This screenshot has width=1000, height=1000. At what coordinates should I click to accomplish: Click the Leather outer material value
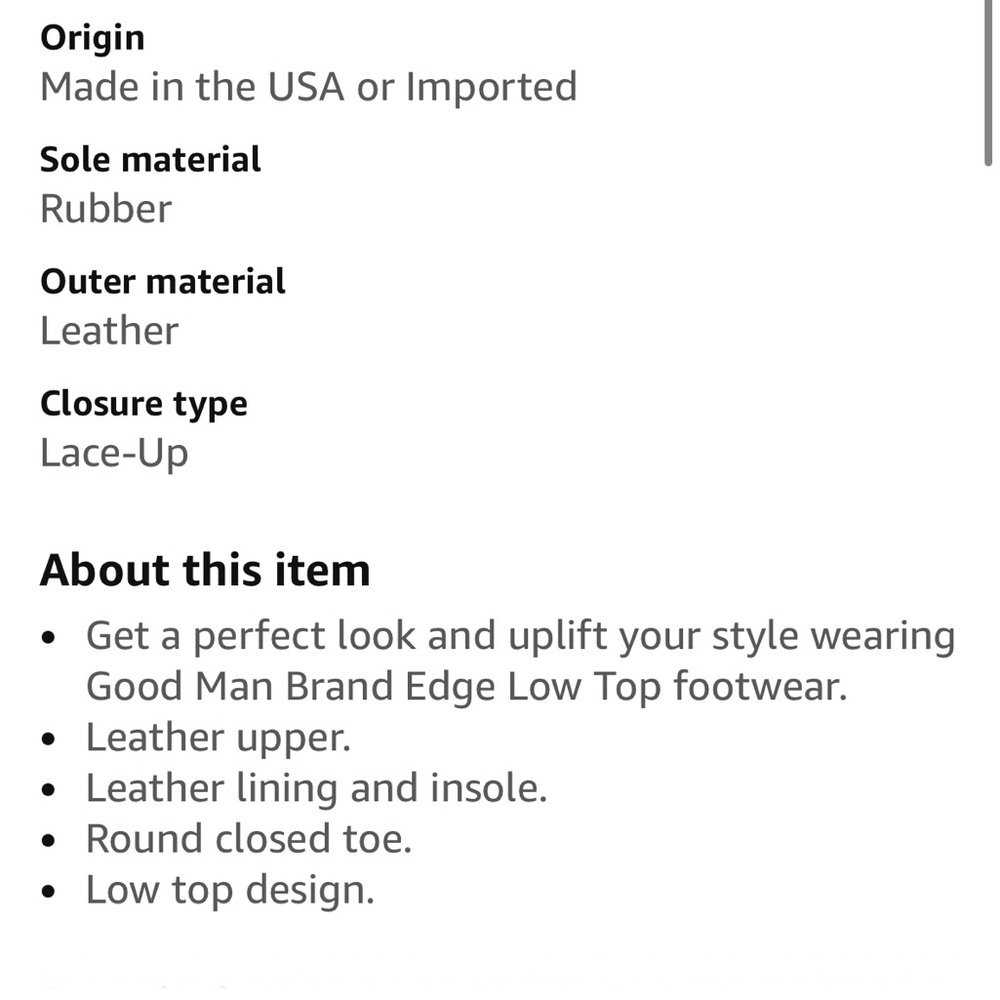tap(109, 330)
